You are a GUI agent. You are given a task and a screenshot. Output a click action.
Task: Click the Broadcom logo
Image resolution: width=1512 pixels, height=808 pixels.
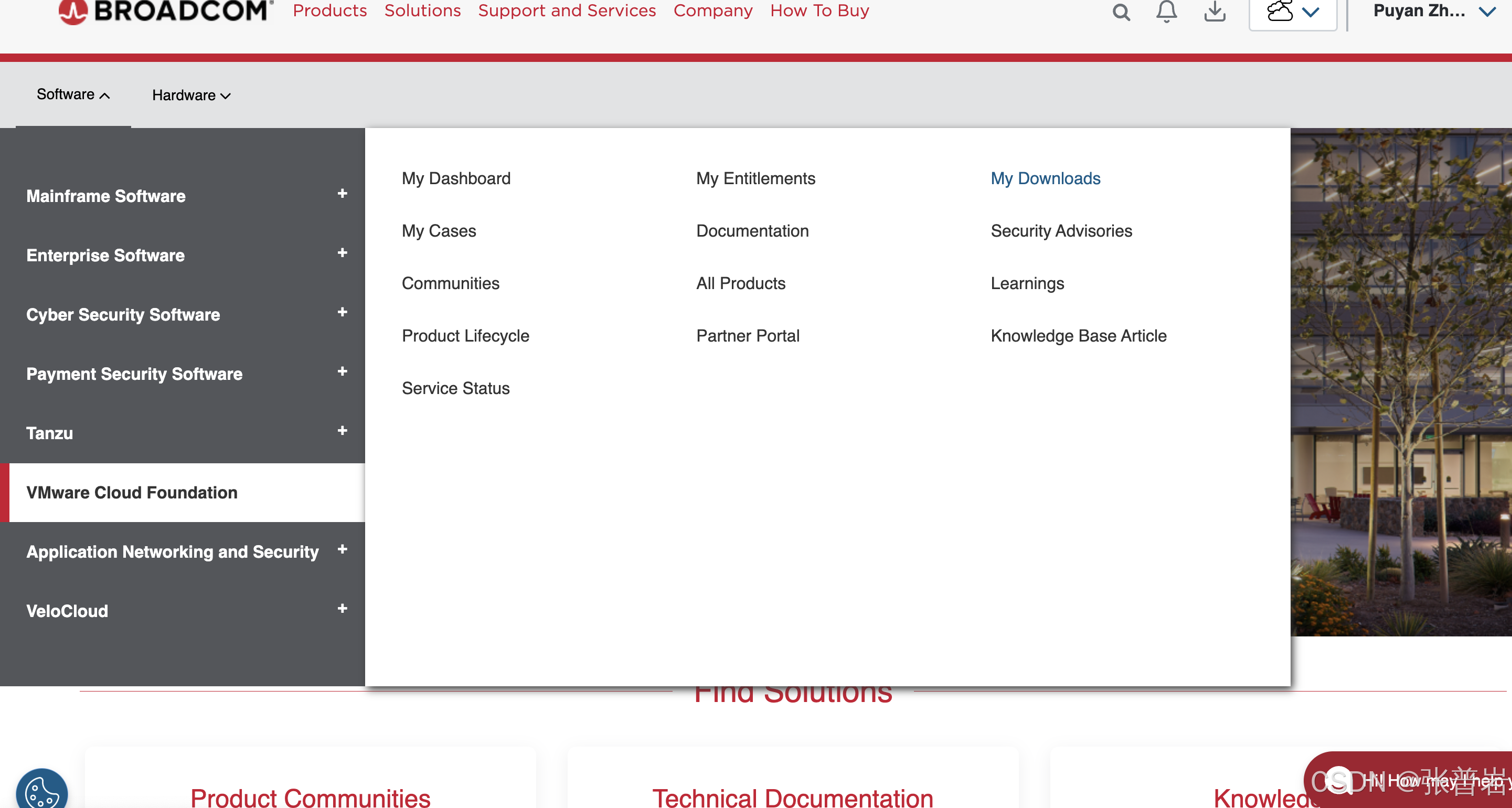click(166, 10)
